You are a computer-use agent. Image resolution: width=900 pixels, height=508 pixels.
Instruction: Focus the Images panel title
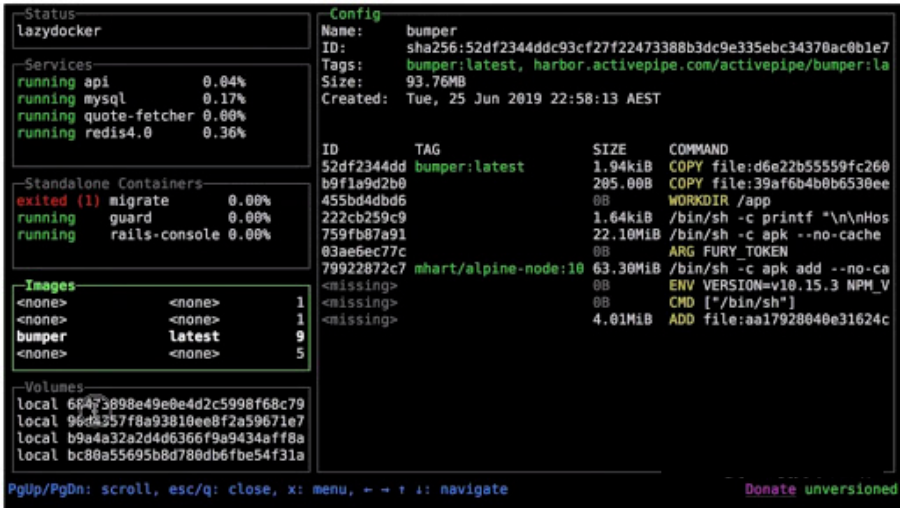tap(51, 285)
